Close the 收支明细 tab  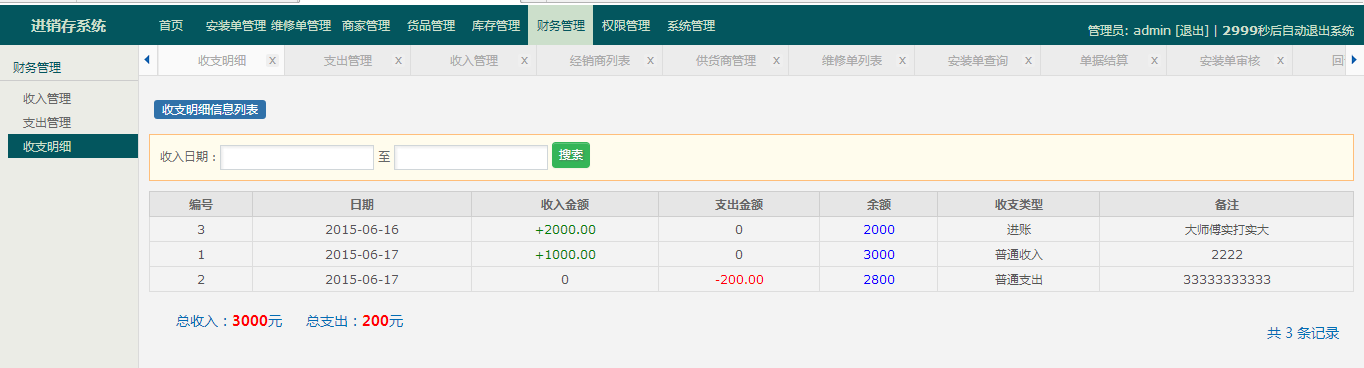coord(272,61)
